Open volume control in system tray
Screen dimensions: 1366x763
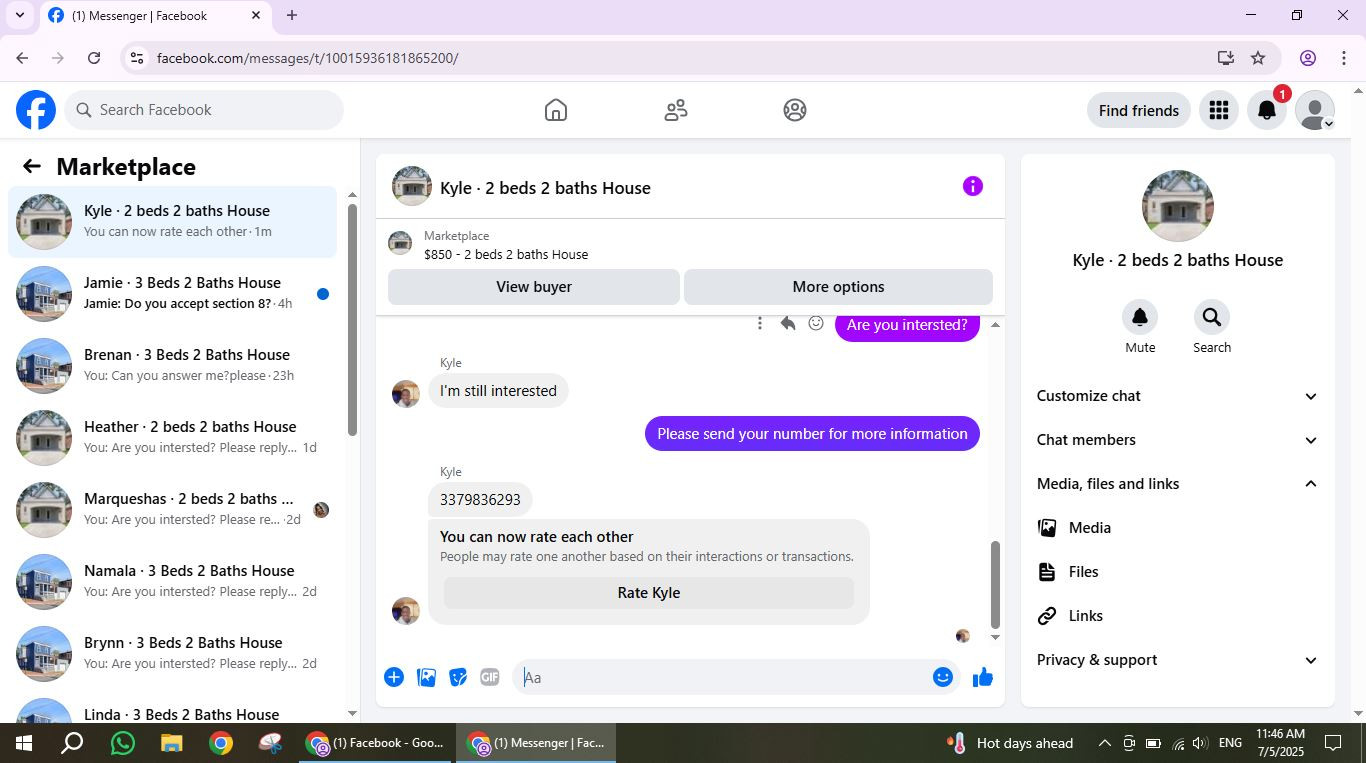pos(1199,743)
